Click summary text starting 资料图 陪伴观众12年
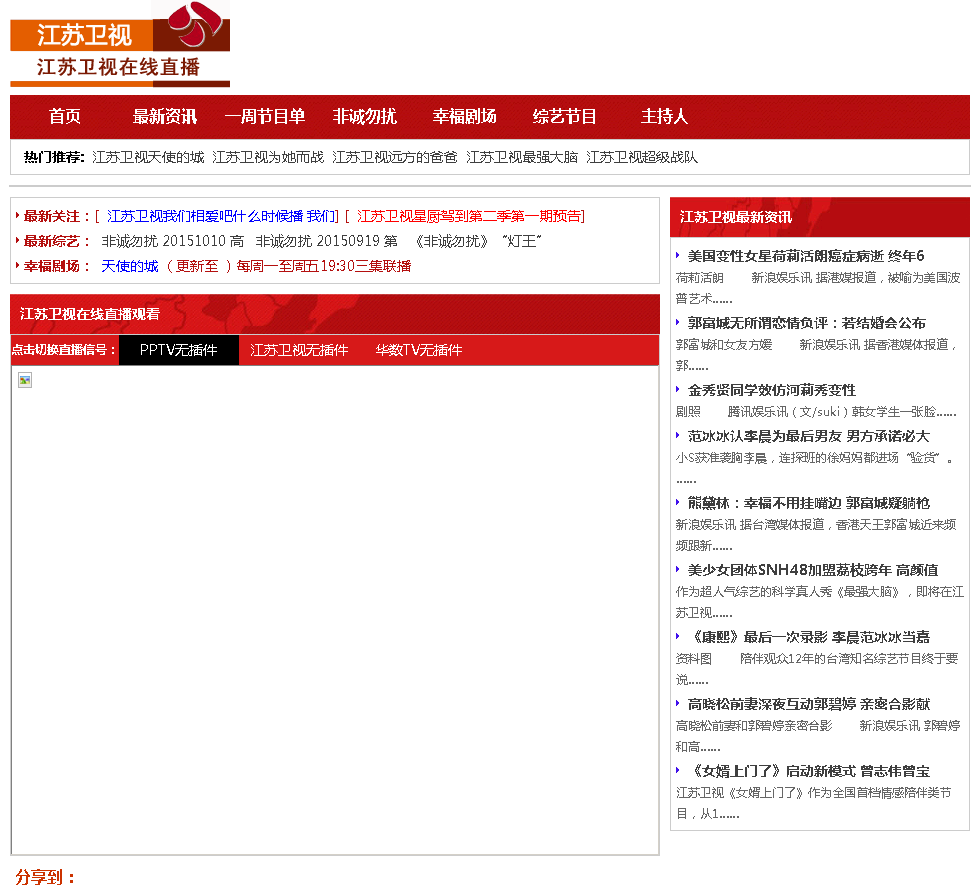Screen dimensions: 980x891 (817, 669)
